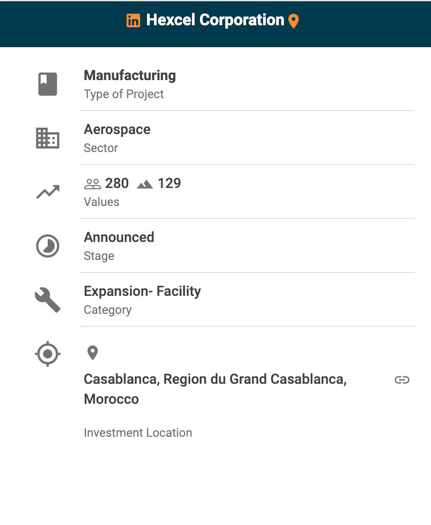
Task: Select the pie clock Stage icon
Action: click(x=48, y=246)
